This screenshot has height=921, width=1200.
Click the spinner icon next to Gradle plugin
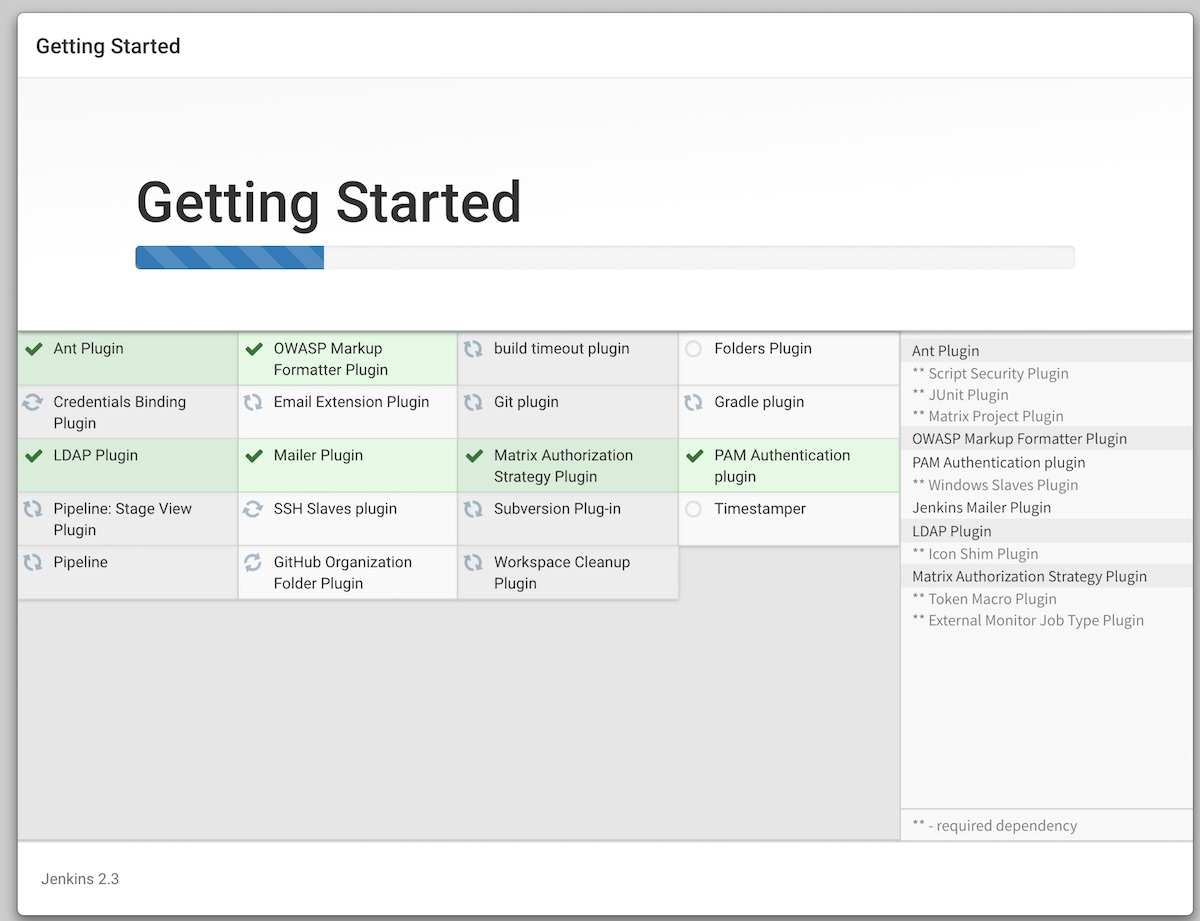(x=693, y=402)
